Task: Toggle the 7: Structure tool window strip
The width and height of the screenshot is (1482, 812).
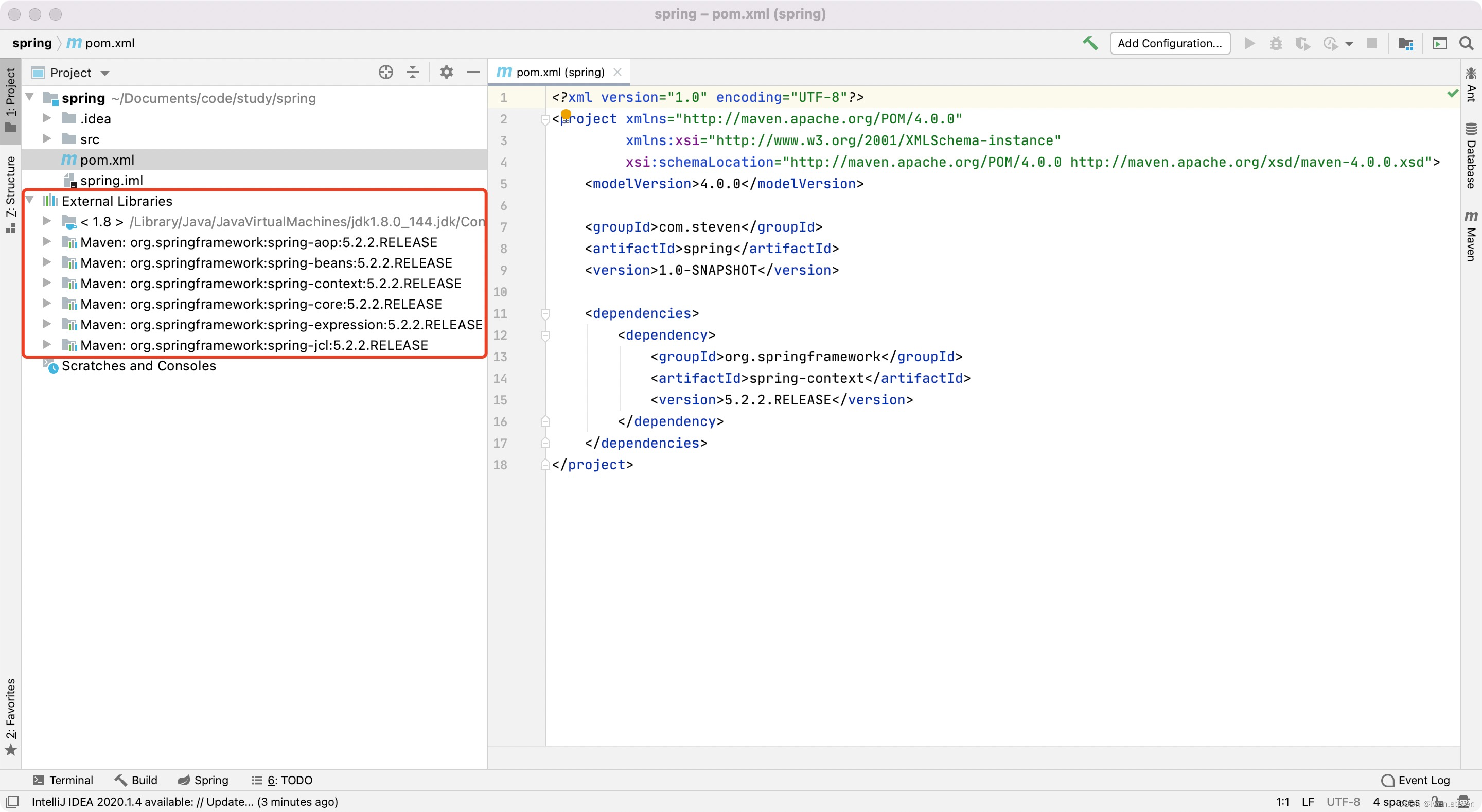Action: 10,193
